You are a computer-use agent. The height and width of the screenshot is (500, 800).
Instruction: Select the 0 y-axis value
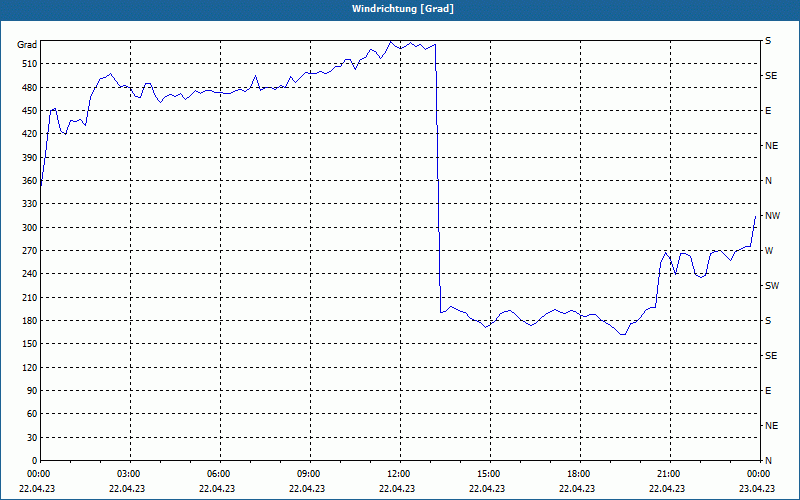click(x=35, y=460)
